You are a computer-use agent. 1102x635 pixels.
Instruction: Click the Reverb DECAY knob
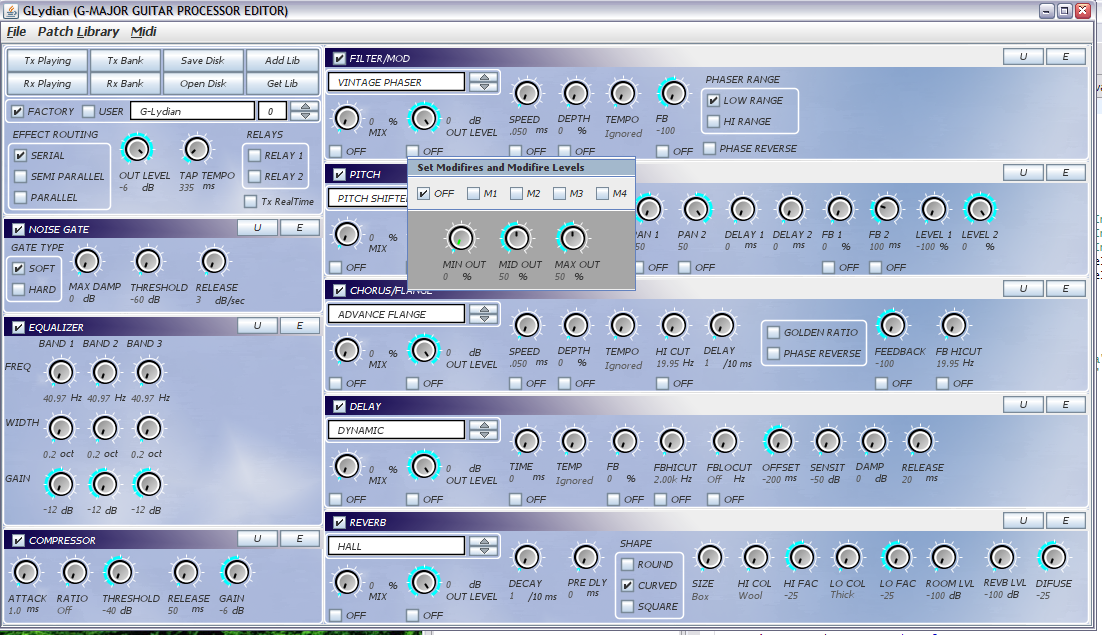pyautogui.click(x=526, y=558)
